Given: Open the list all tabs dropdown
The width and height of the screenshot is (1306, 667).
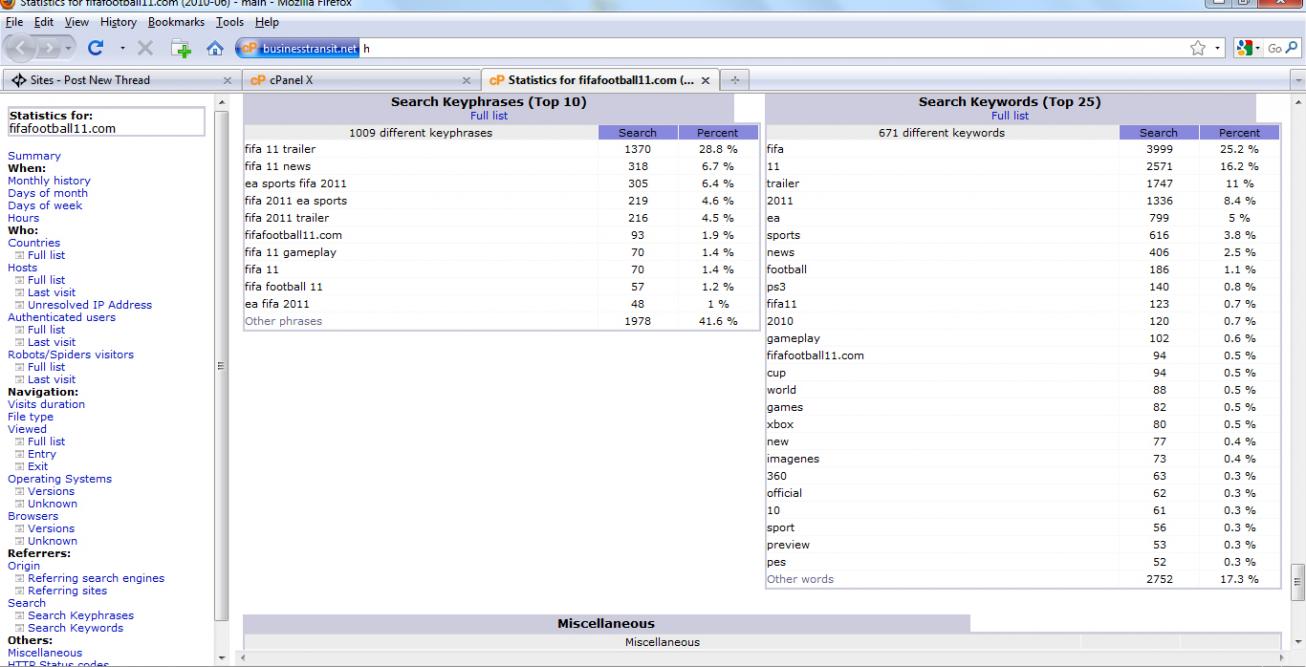Looking at the screenshot, I should click(x=1298, y=79).
